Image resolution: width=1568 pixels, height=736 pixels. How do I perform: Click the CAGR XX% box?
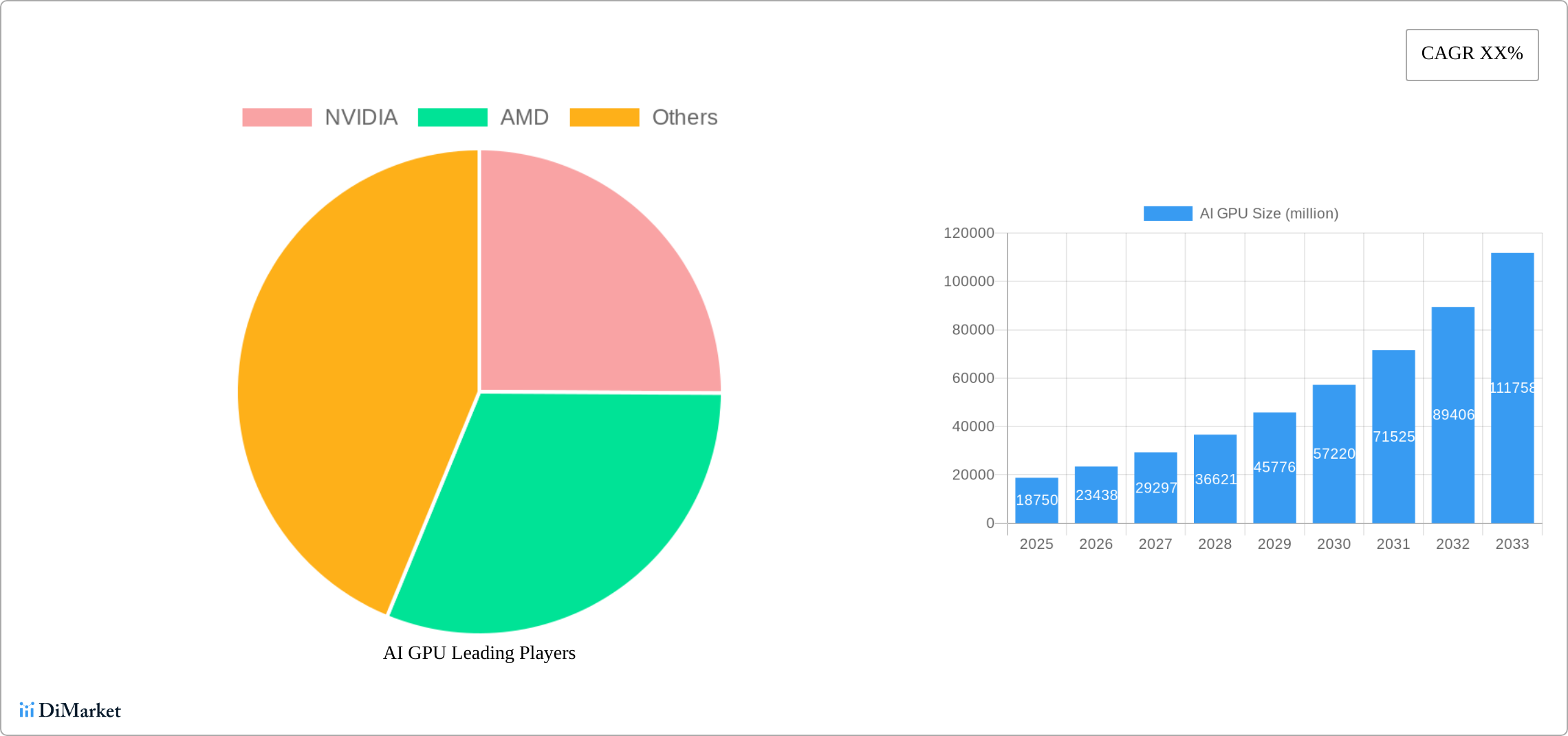pos(1472,54)
